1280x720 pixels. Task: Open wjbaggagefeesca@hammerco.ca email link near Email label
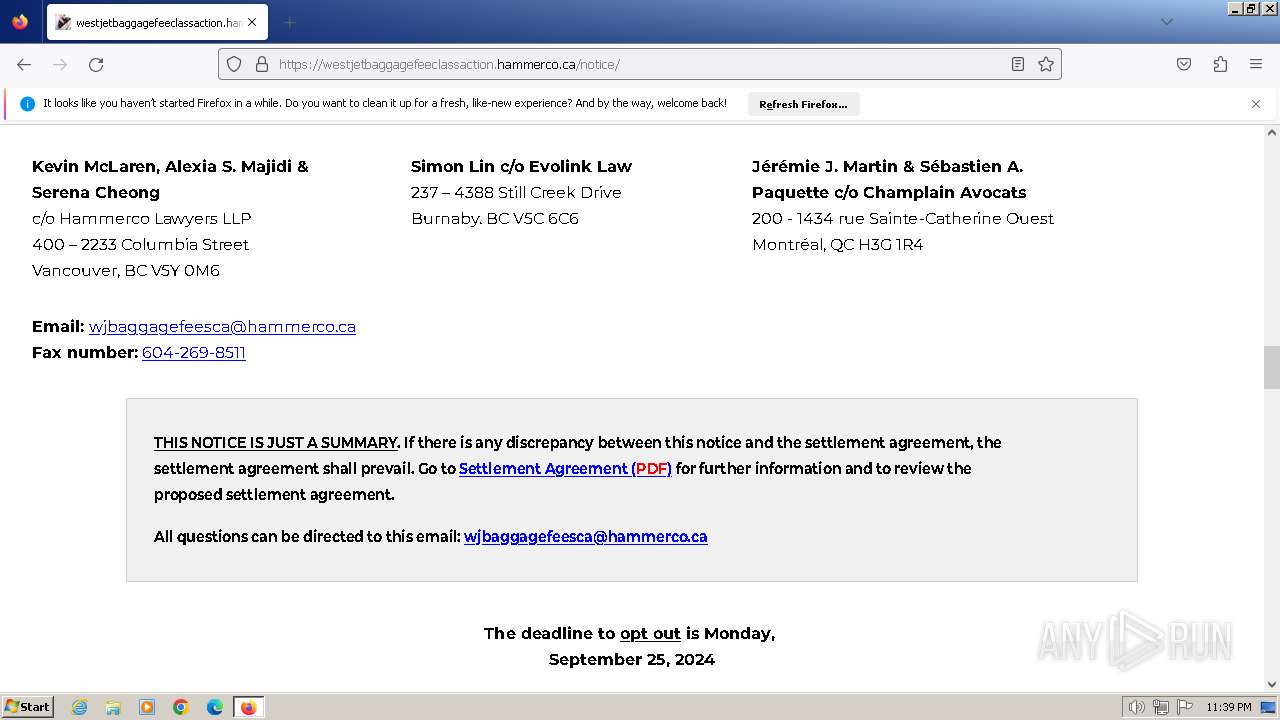[222, 326]
